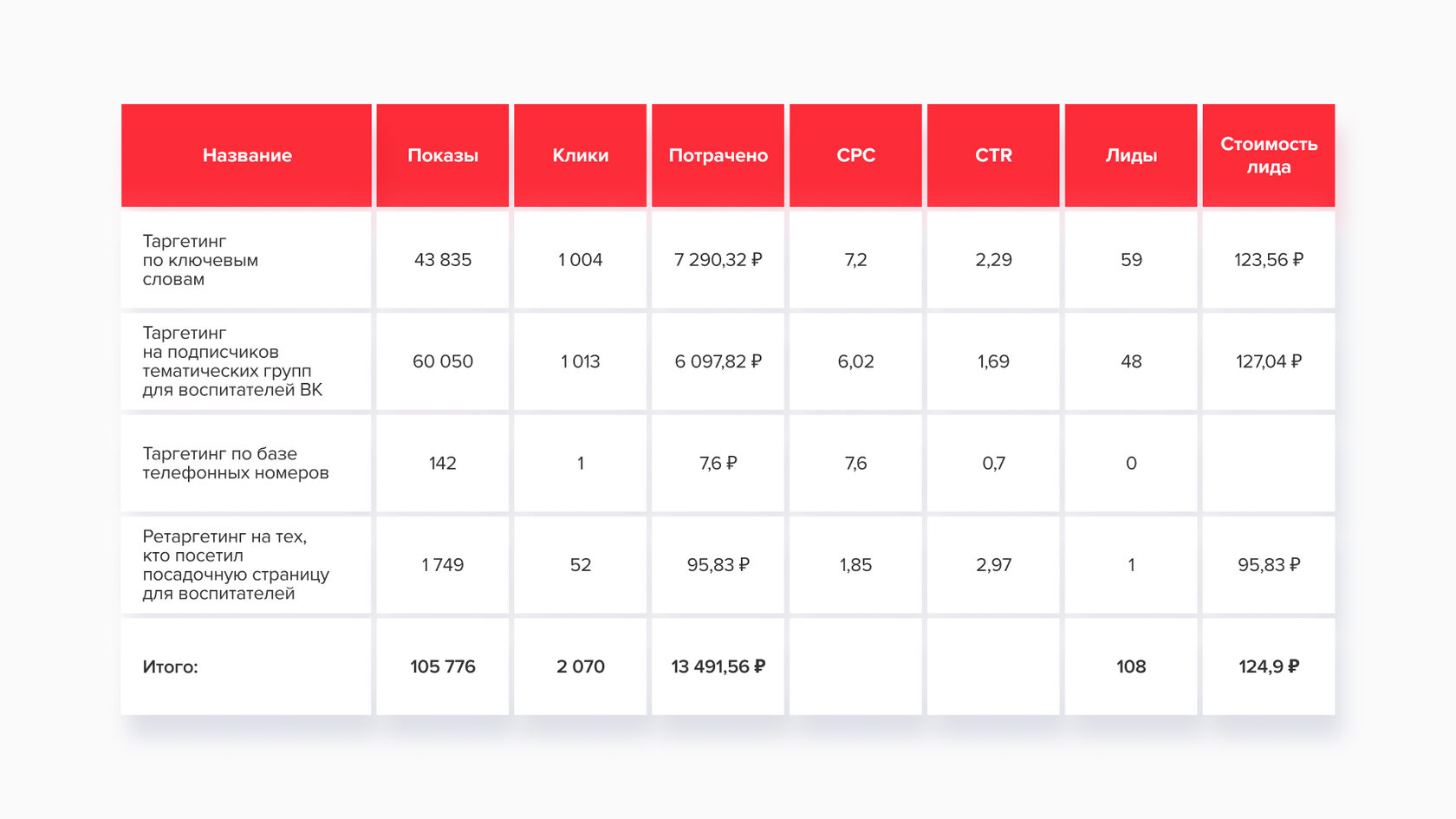Select the 'Ретаргетинг на тех, кто посетил' row name
The height and width of the screenshot is (819, 1456).
(x=236, y=565)
